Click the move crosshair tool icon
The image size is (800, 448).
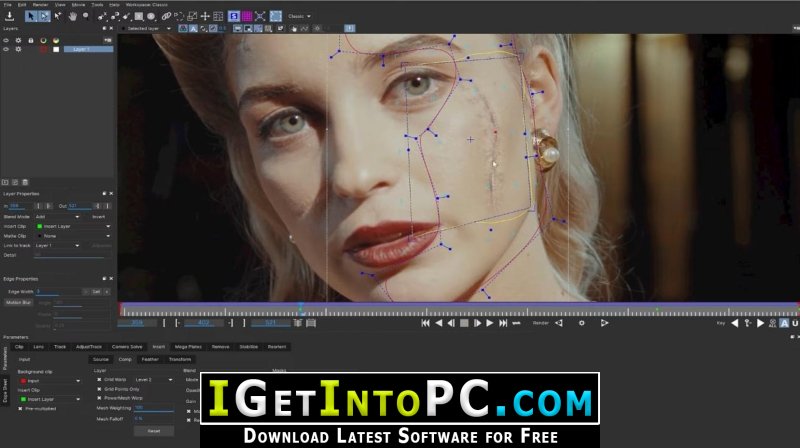pos(205,16)
